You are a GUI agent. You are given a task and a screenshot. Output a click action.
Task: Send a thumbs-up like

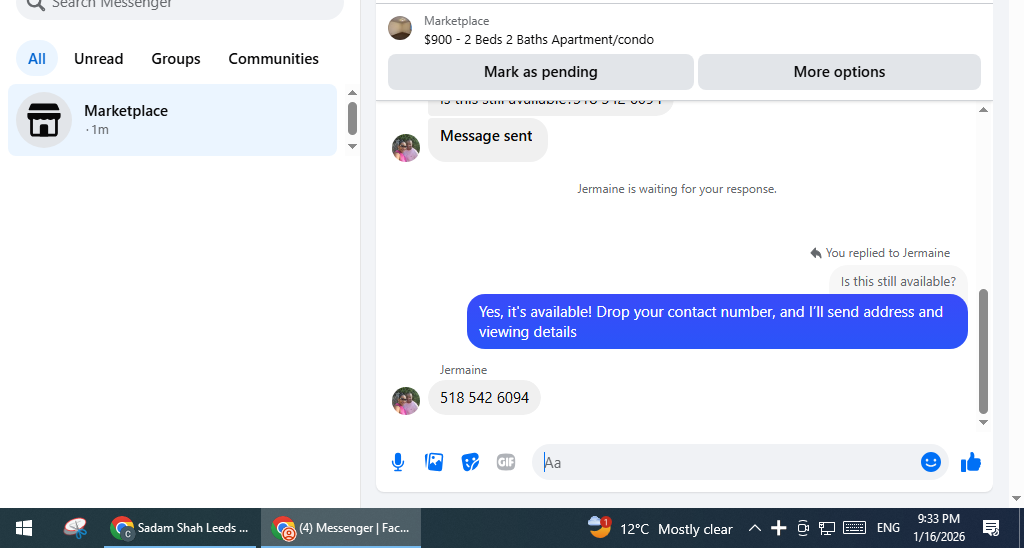pos(971,462)
